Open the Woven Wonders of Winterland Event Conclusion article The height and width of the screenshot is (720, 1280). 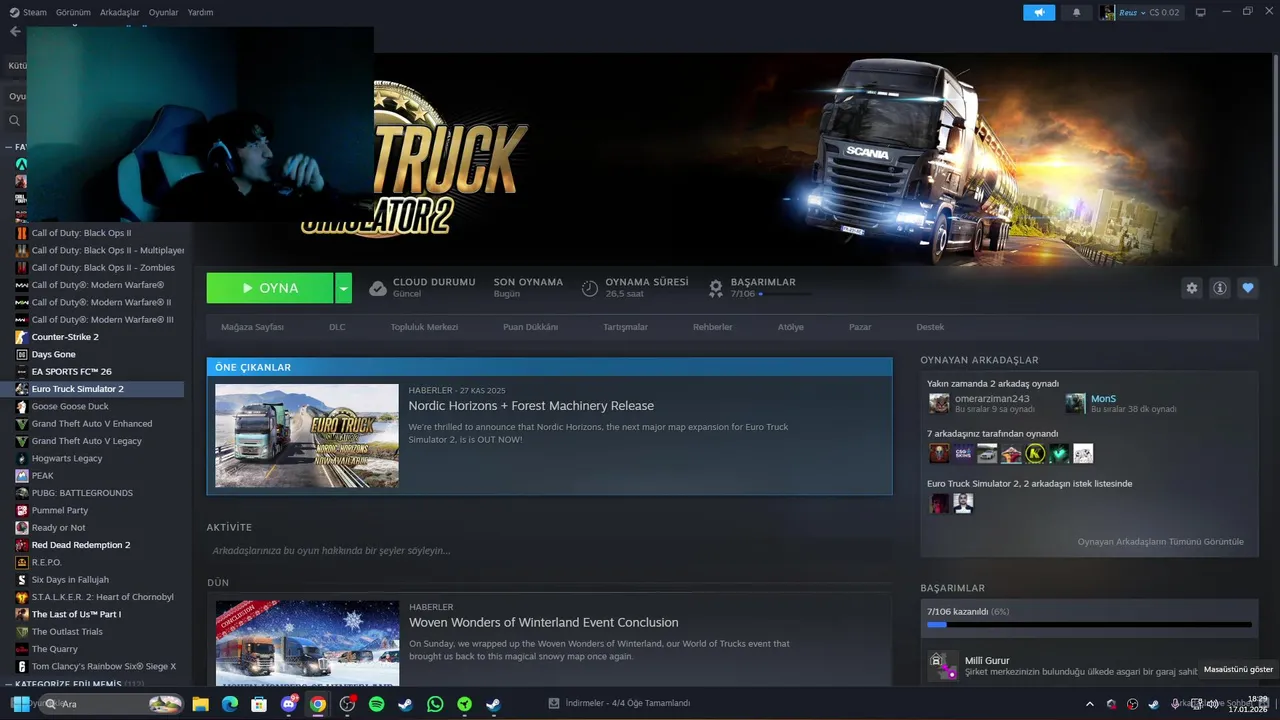pyautogui.click(x=543, y=622)
